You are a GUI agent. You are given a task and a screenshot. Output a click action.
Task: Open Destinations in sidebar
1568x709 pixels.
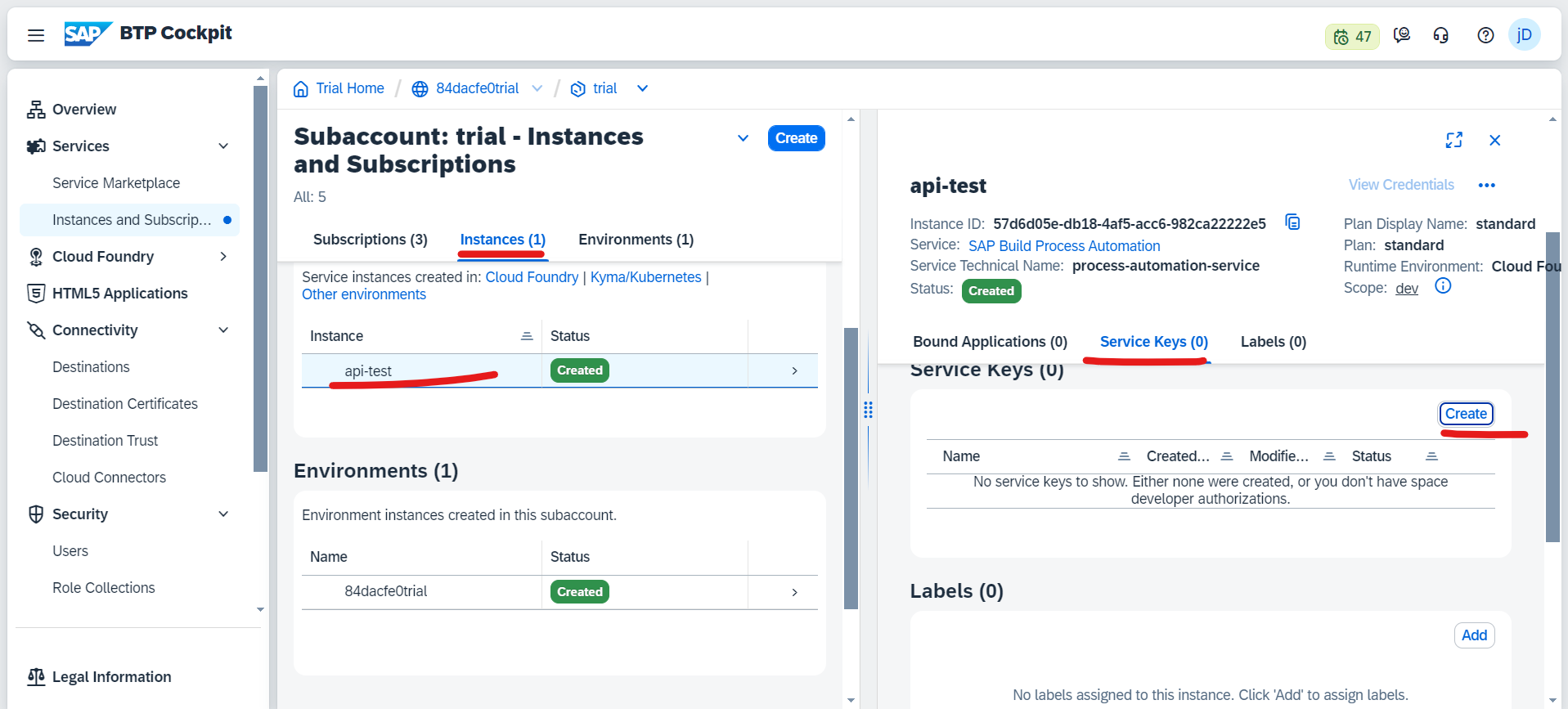[x=91, y=367]
